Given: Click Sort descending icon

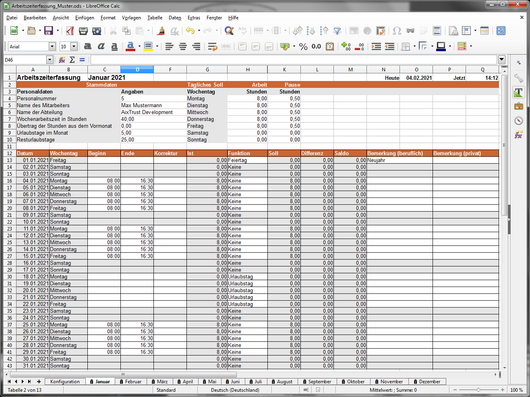Looking at the screenshot, I should 324,31.
